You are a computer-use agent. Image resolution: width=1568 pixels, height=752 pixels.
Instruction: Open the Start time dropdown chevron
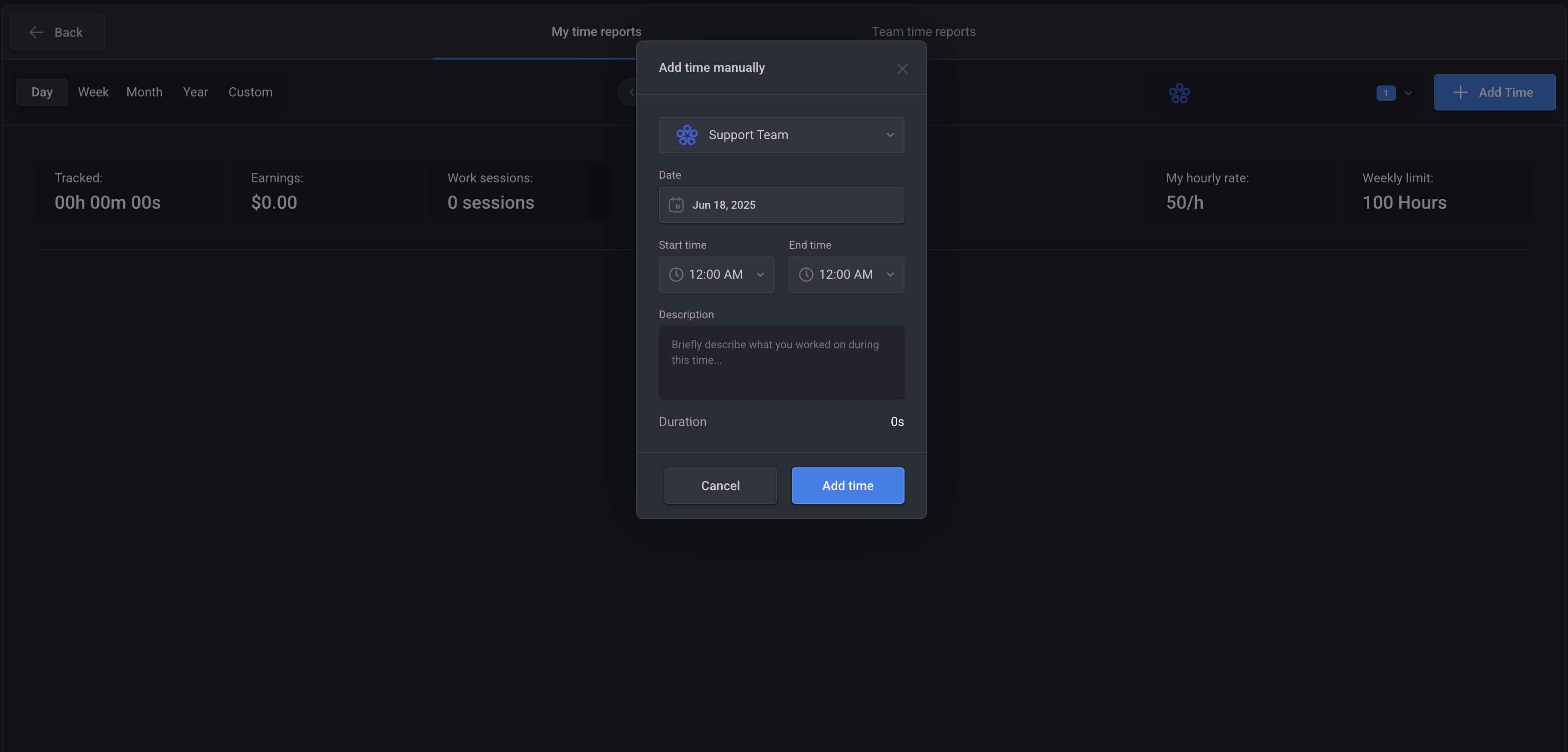click(x=759, y=275)
